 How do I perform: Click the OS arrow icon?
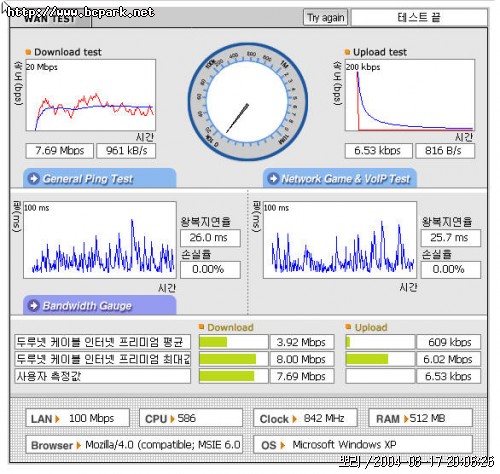(283, 445)
